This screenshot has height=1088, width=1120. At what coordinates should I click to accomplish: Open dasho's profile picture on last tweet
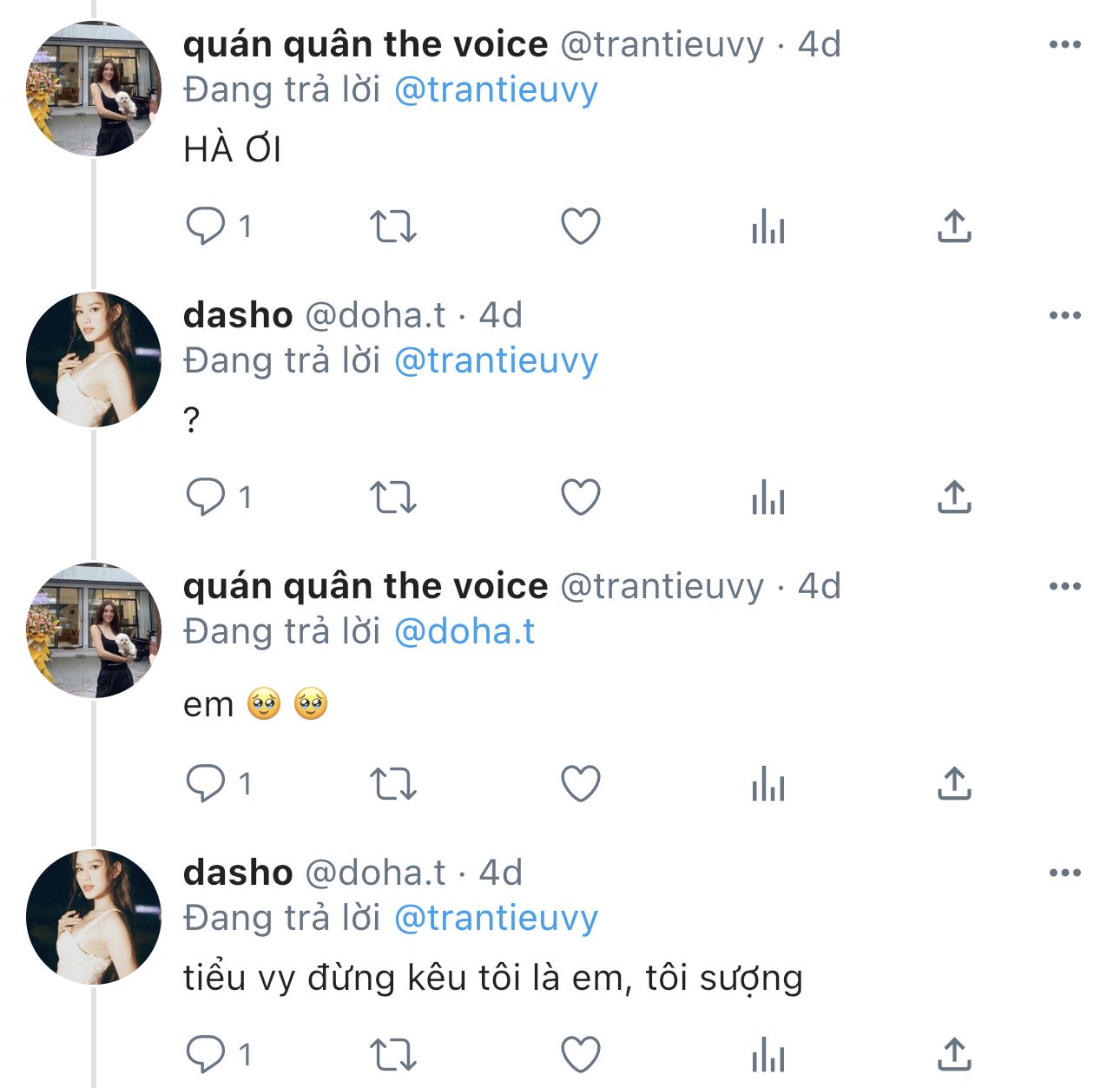pos(94,917)
